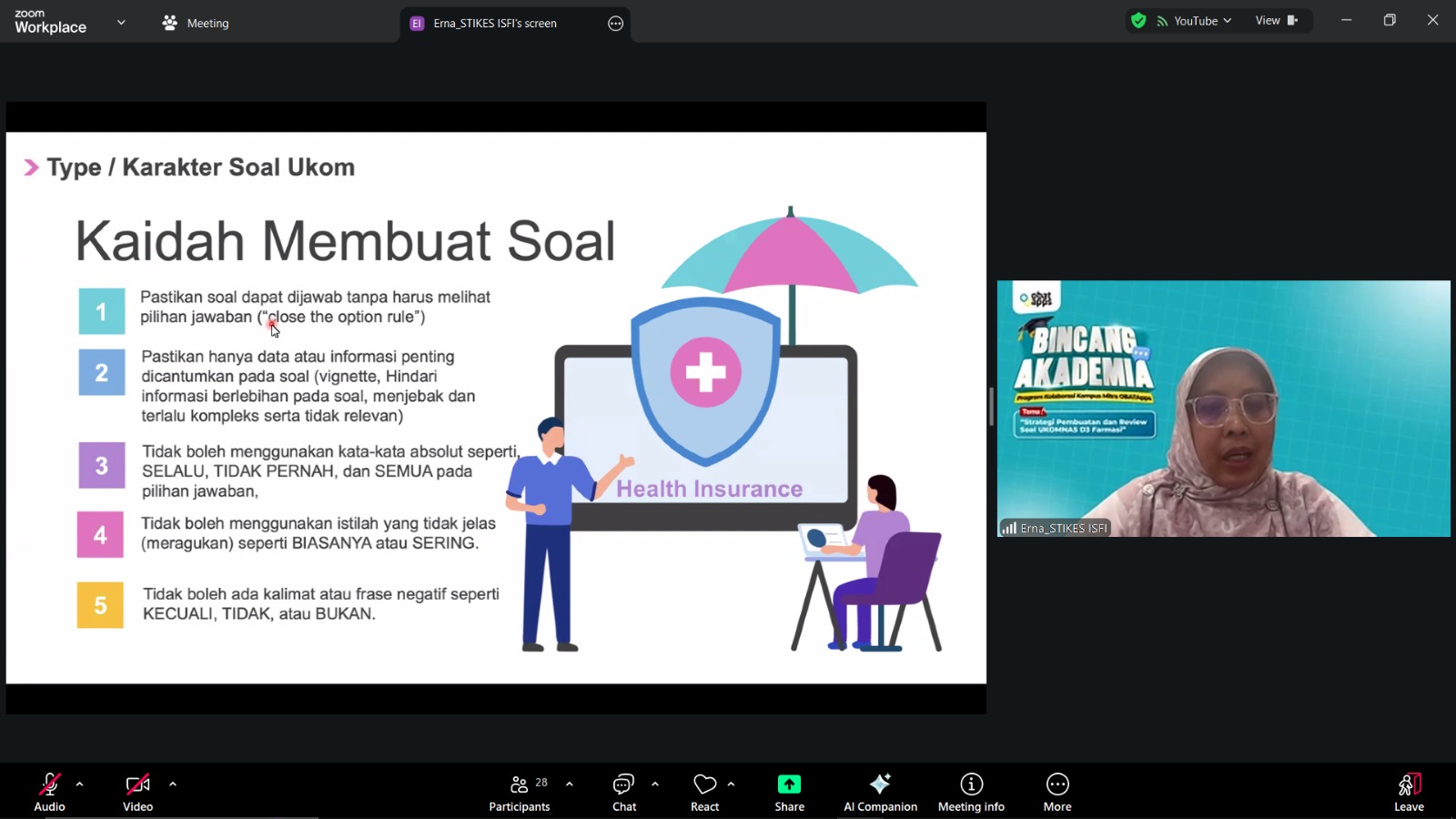Turn on camera with Video button
This screenshot has width=1456, height=819.
point(137,792)
